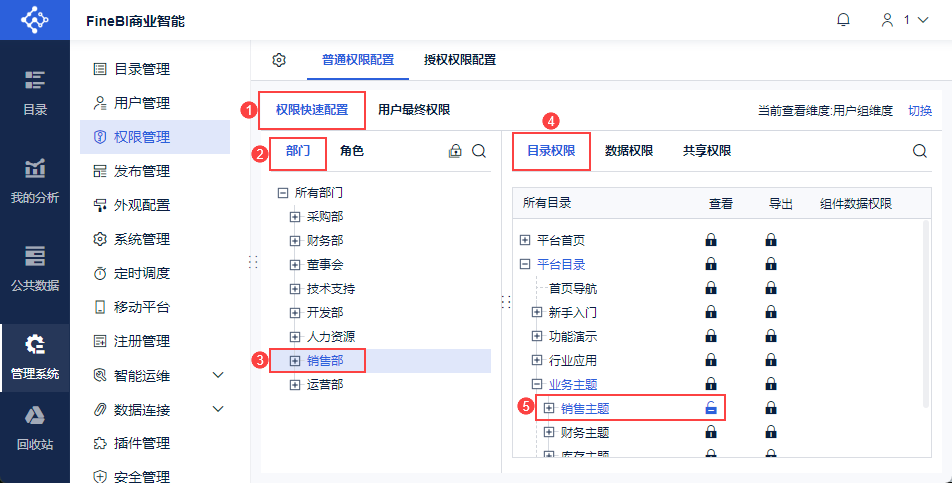The image size is (952, 483).
Task: Select the 销售部 department
Action: pyautogui.click(x=325, y=360)
